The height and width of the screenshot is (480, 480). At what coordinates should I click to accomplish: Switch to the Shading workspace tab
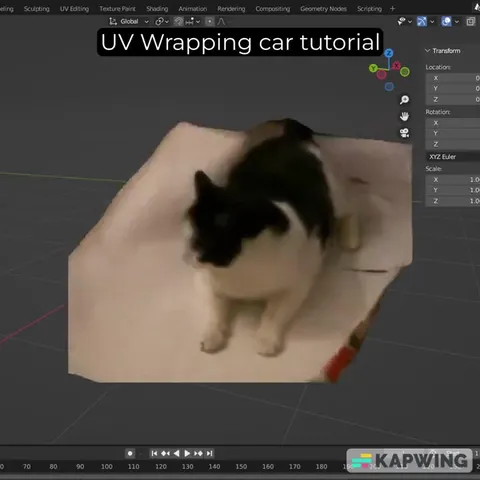click(157, 9)
